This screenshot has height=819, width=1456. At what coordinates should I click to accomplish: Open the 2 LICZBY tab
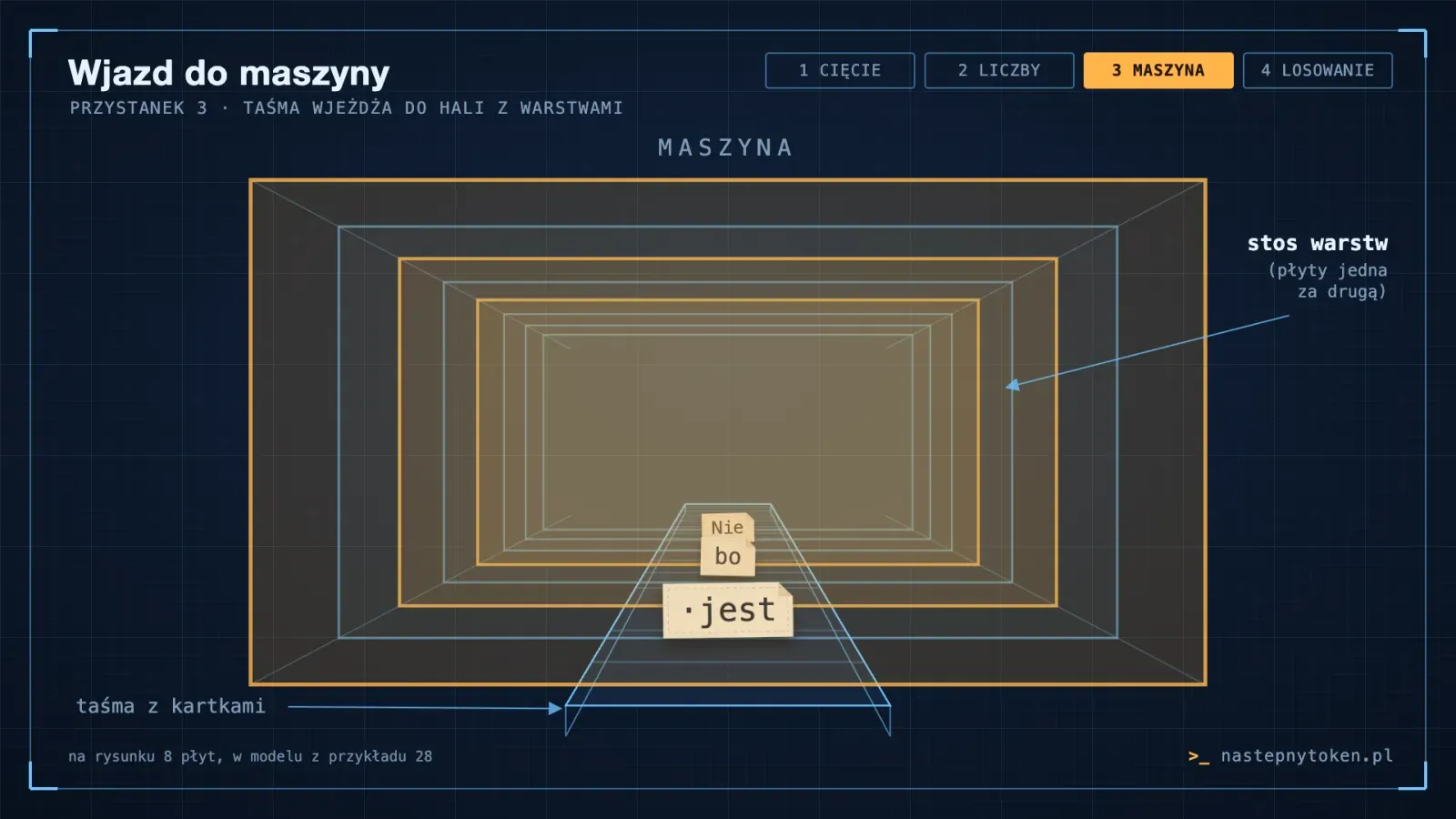pyautogui.click(x=999, y=70)
